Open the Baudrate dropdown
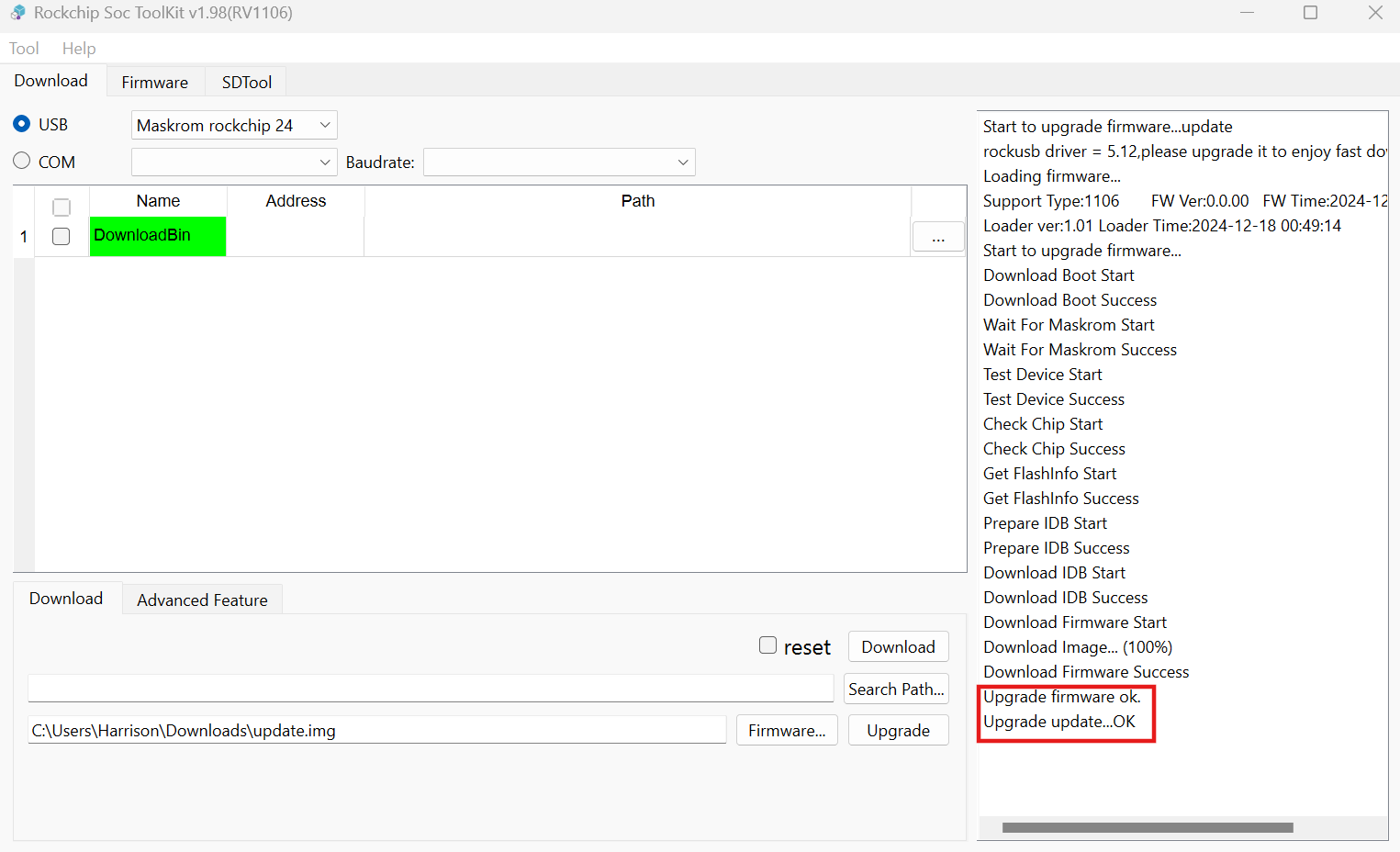Image resolution: width=1400 pixels, height=852 pixels. (x=558, y=163)
